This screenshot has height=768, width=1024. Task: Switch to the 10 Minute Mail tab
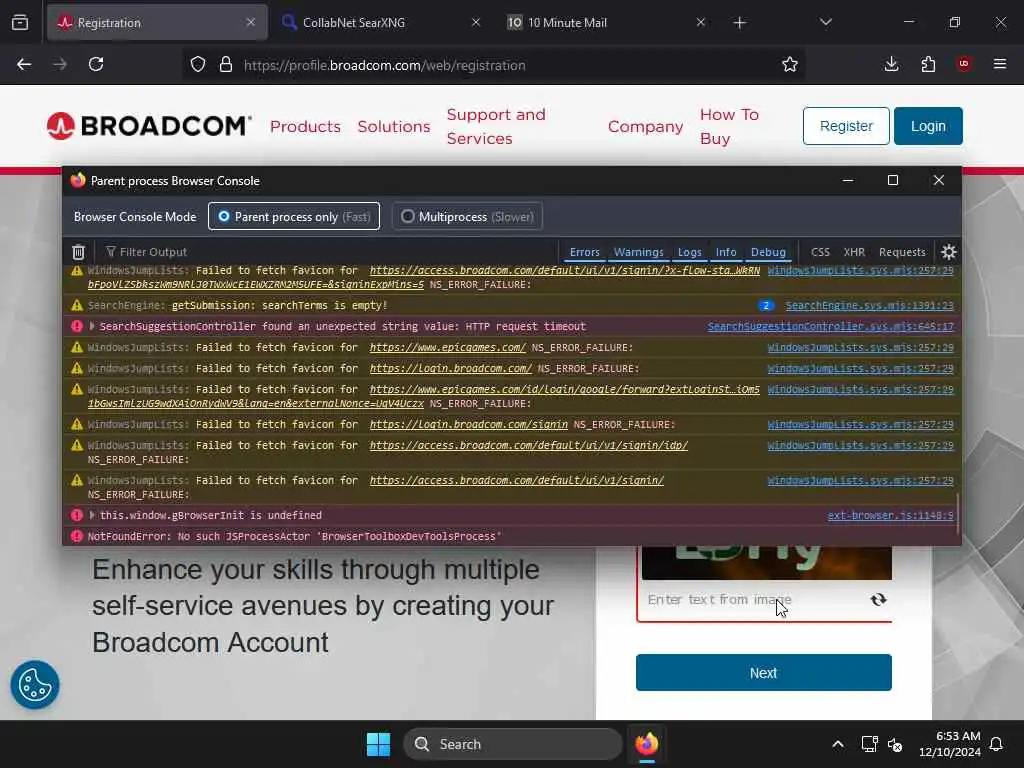[605, 22]
